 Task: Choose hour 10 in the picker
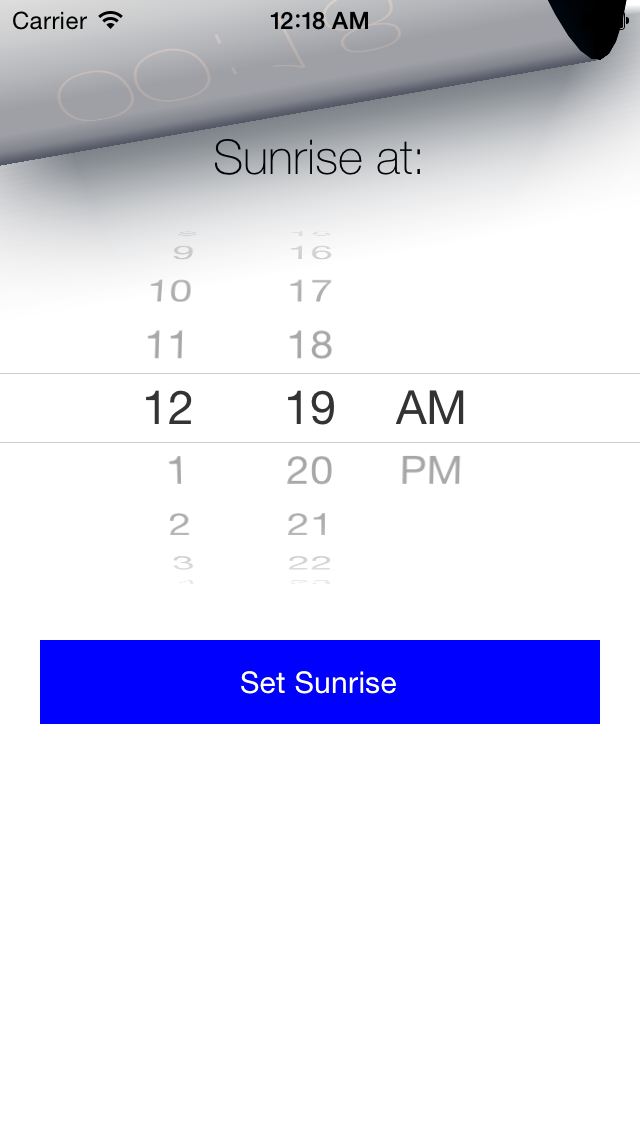[170, 291]
